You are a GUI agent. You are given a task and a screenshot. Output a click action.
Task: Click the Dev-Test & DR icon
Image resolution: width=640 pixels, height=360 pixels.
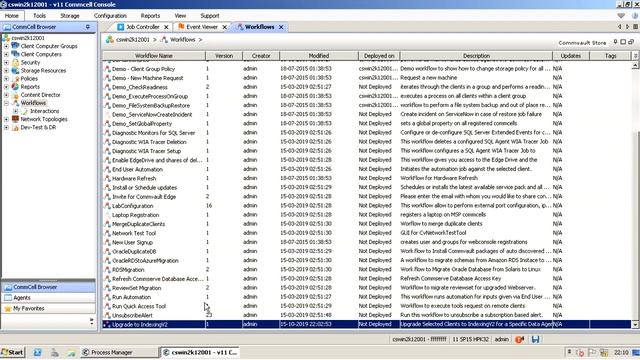pos(16,127)
